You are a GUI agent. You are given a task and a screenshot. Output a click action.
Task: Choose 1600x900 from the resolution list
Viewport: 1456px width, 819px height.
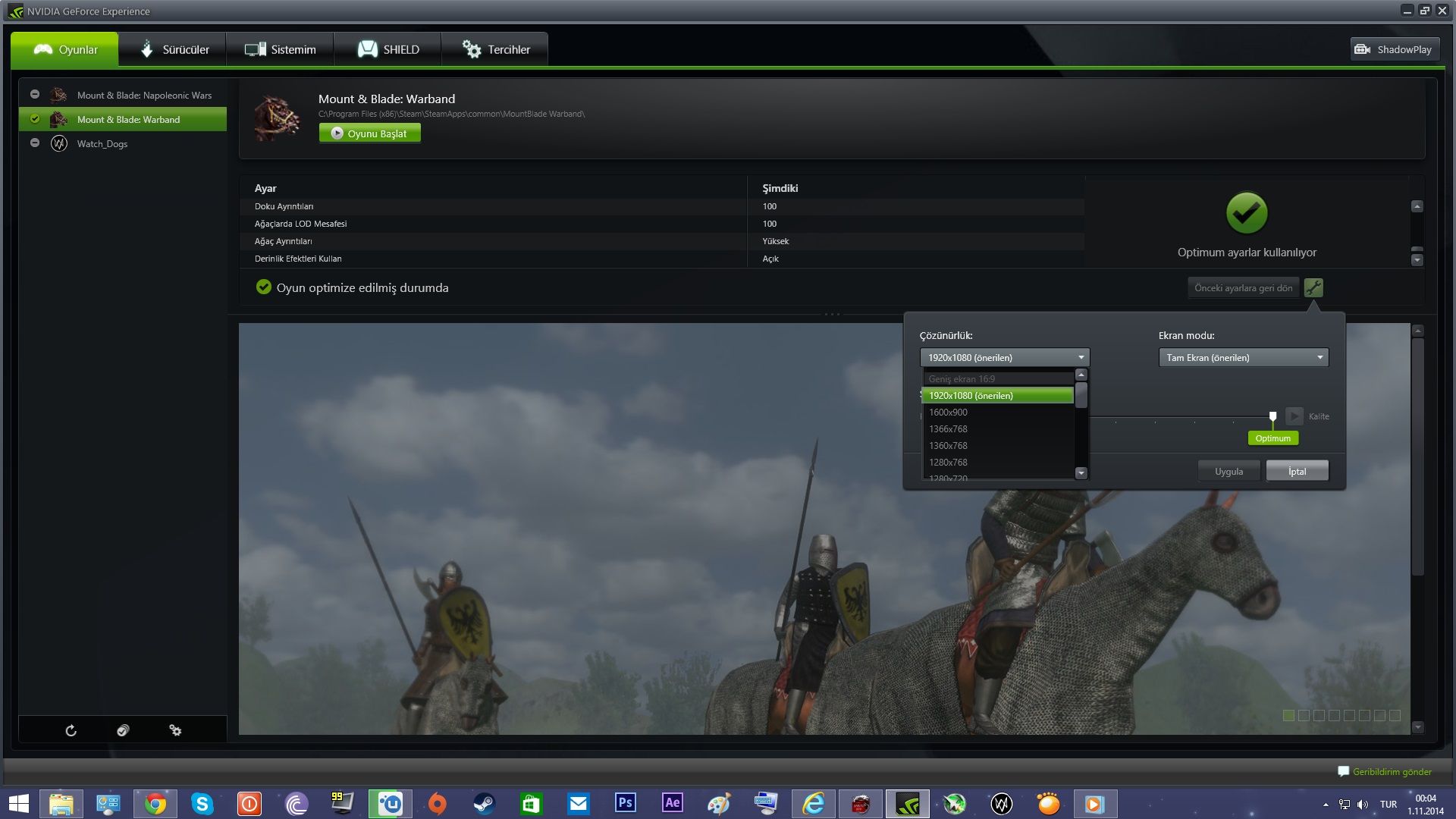click(x=949, y=413)
